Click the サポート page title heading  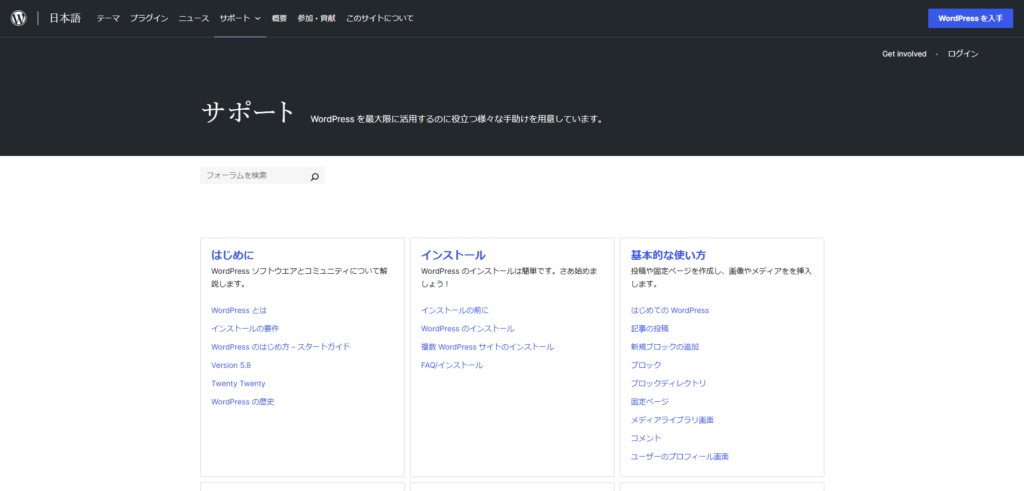click(x=249, y=112)
